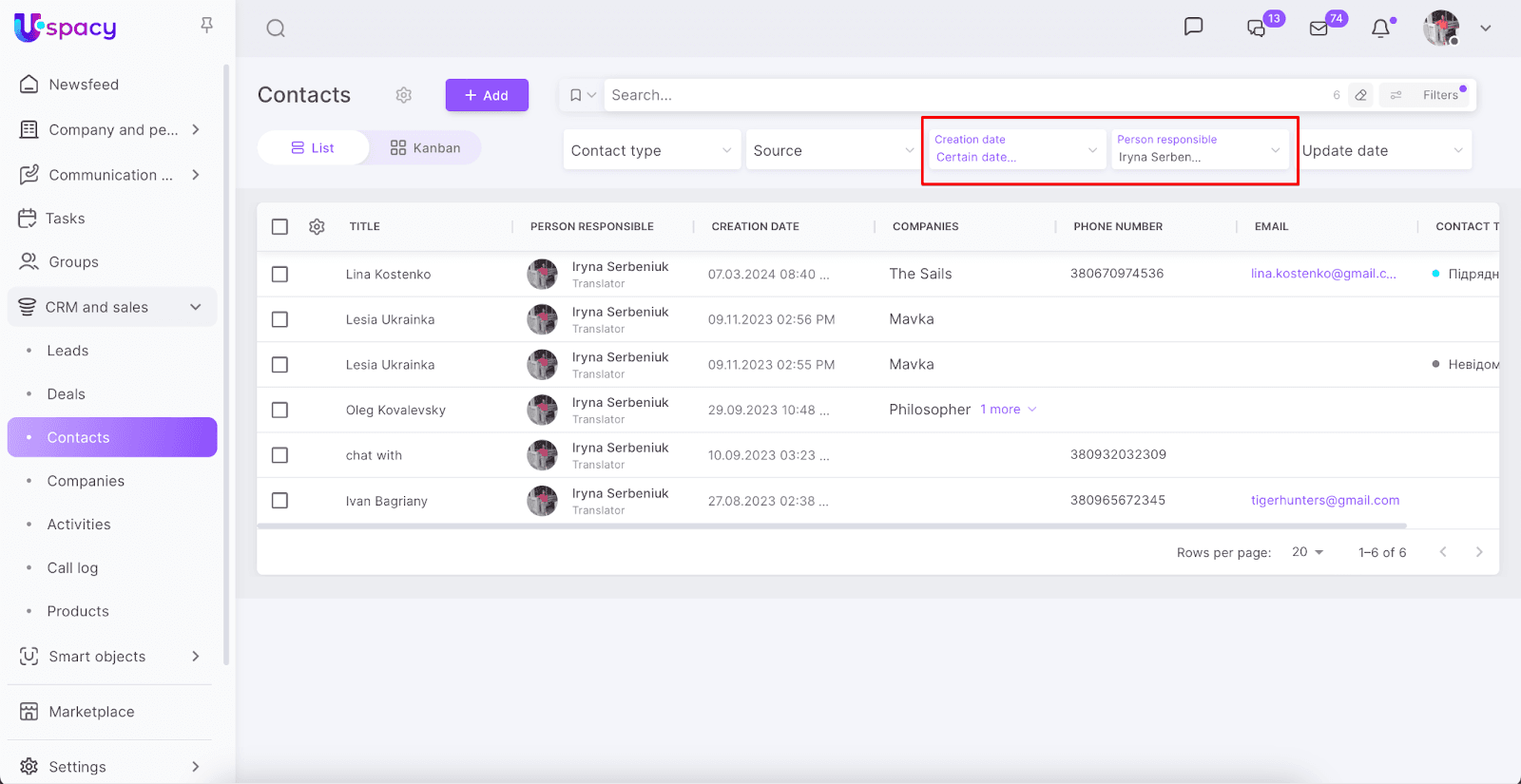
Task: Open Deals in the CRM sidebar
Action: pyautogui.click(x=67, y=394)
